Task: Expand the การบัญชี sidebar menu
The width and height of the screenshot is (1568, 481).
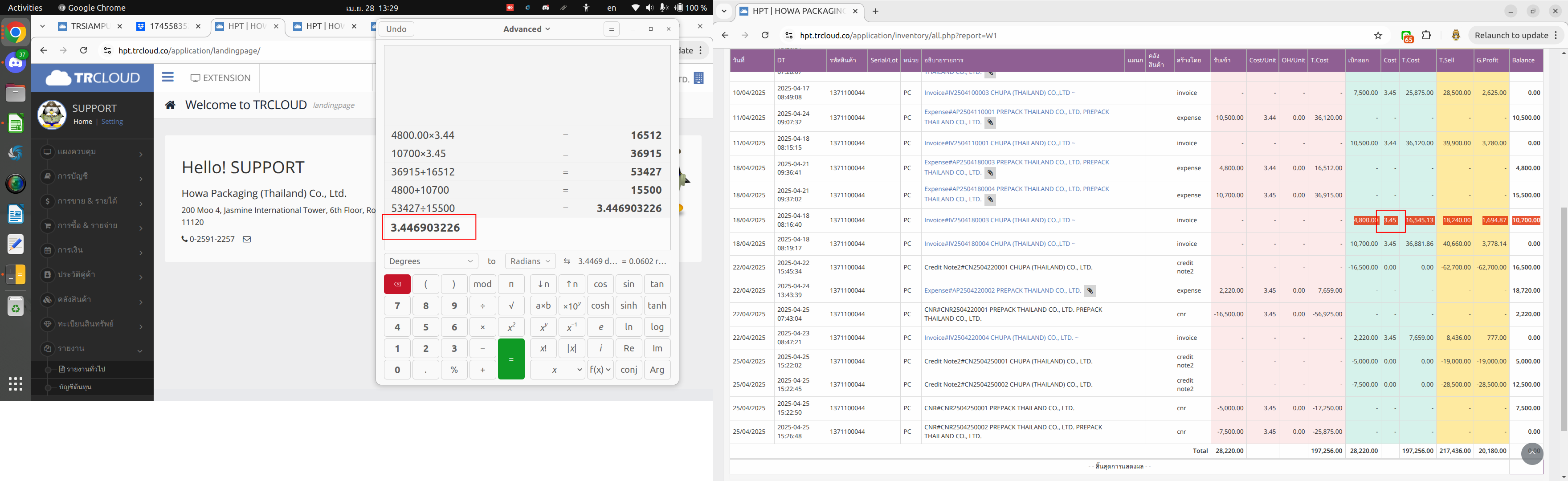Action: (93, 176)
